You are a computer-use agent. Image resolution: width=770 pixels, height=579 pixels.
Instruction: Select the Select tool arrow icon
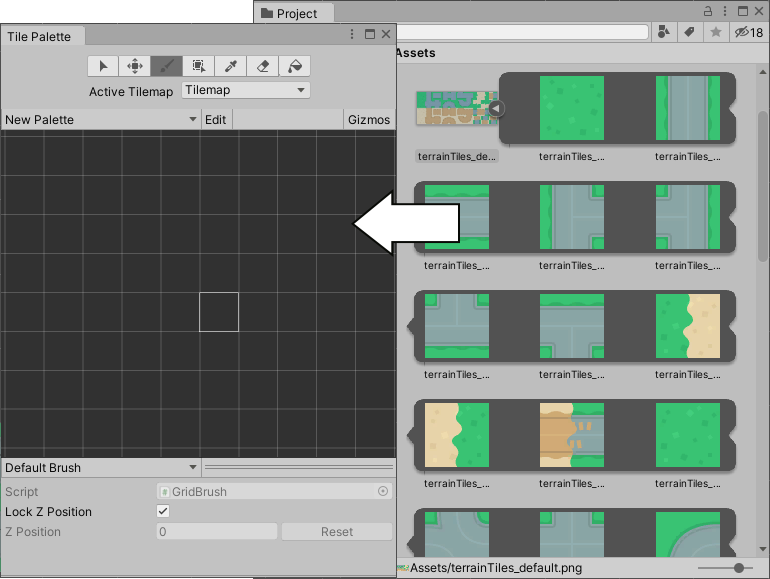103,66
